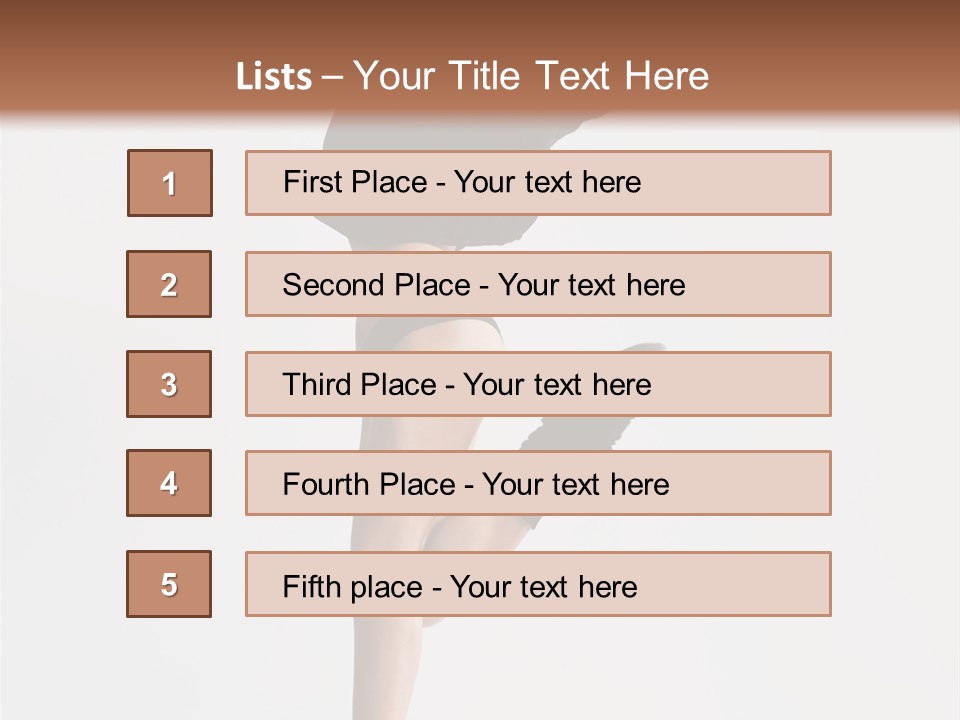The height and width of the screenshot is (720, 960).
Task: Click the words 'First Place'
Action: pos(355,182)
